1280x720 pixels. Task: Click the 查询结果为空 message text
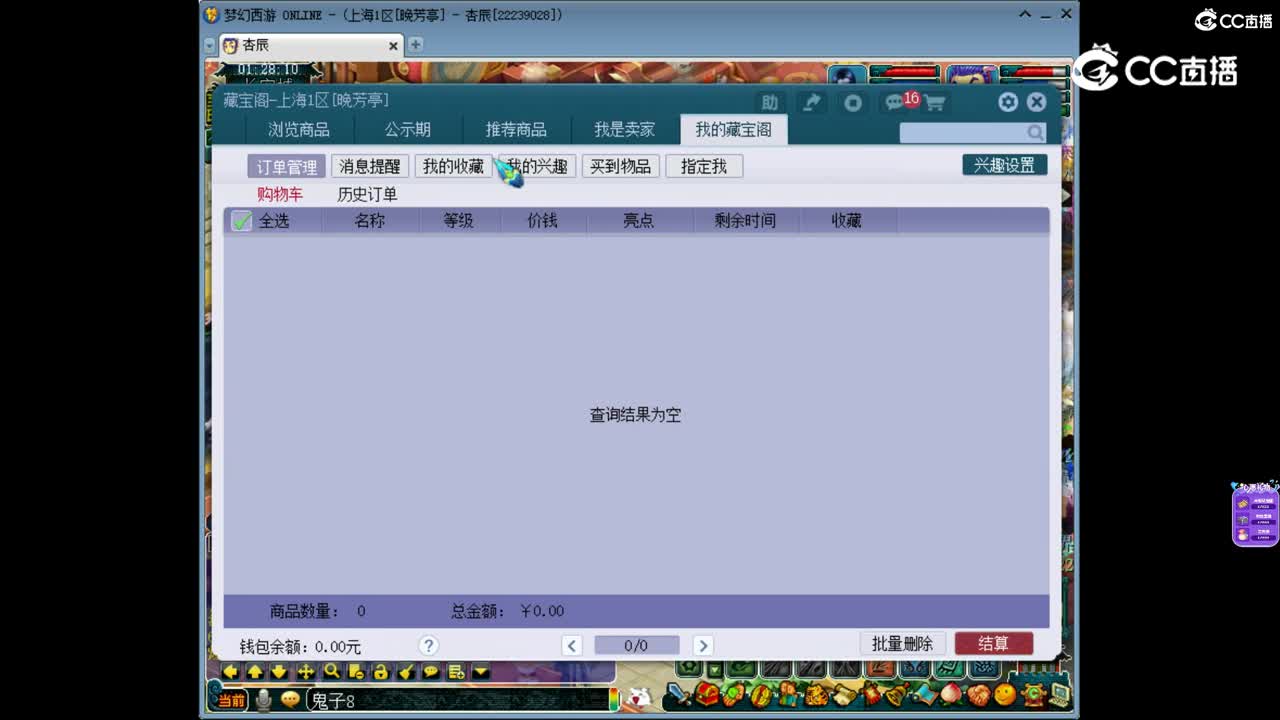pos(636,415)
